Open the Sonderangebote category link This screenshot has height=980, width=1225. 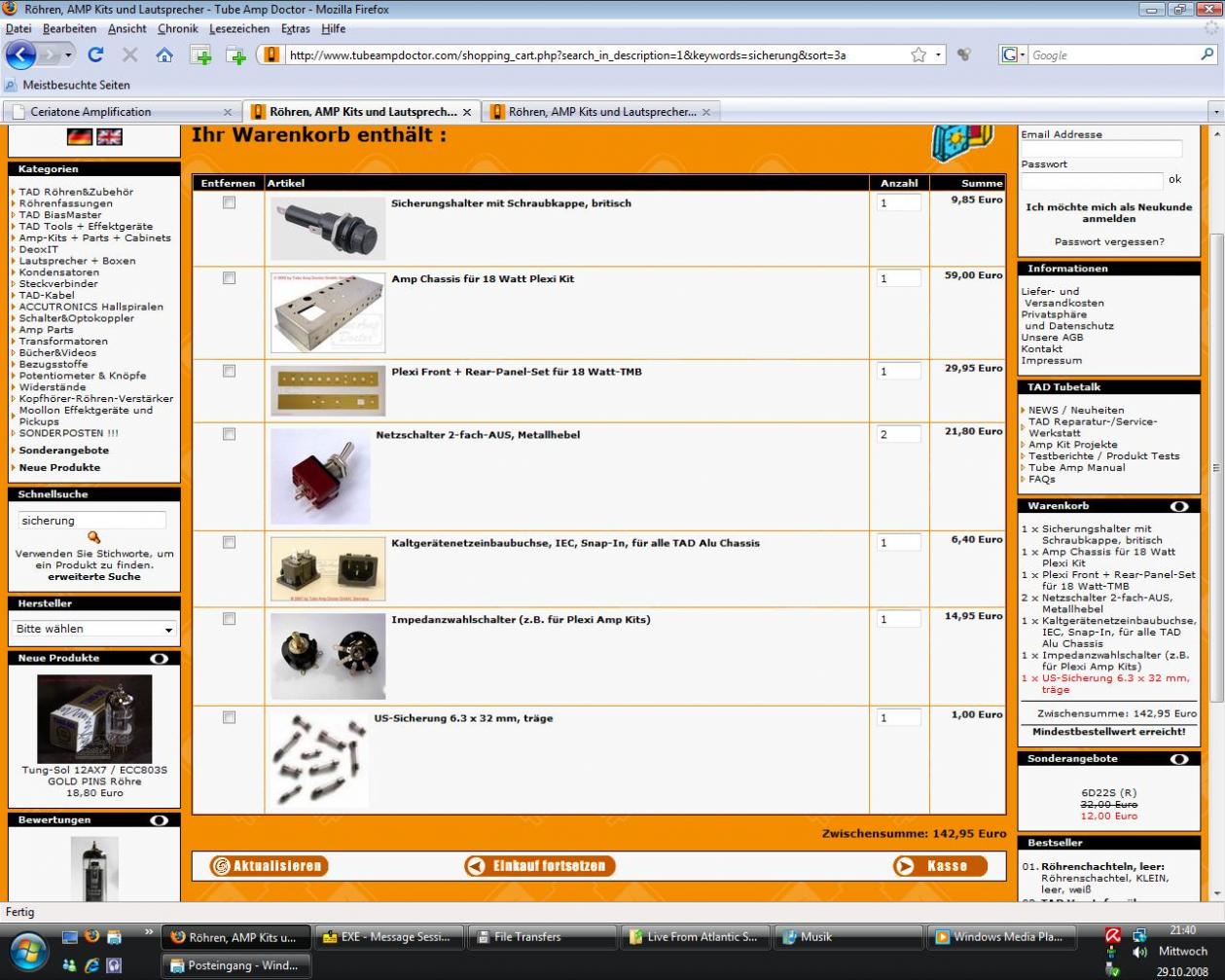tap(64, 451)
